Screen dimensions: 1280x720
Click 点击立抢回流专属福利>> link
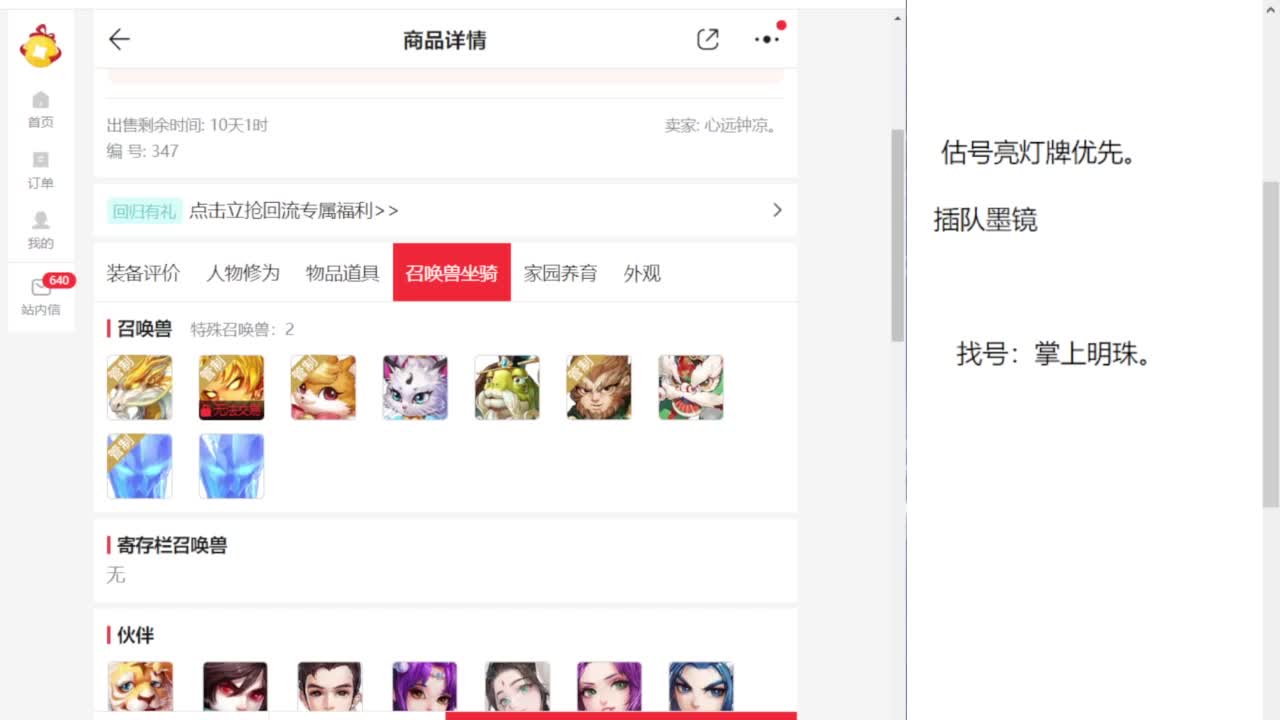click(294, 211)
